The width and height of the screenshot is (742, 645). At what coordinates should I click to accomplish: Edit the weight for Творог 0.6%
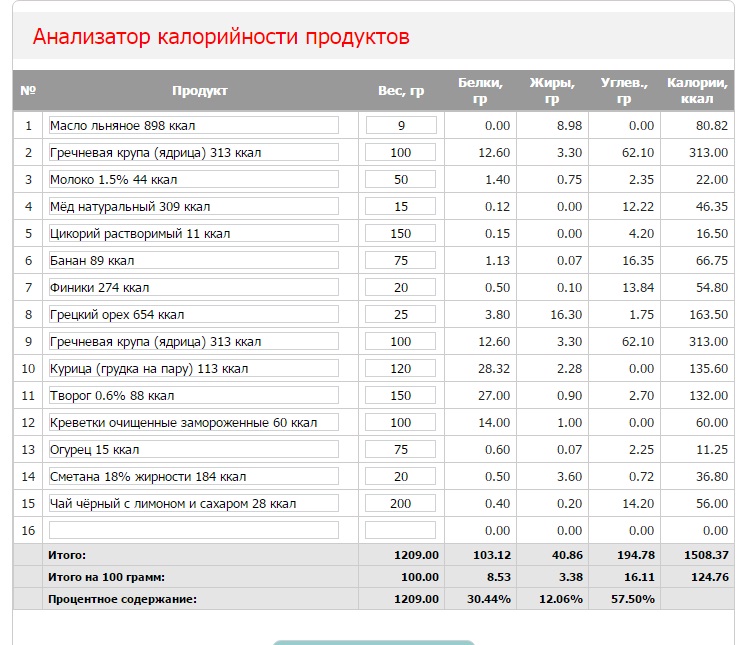(x=401, y=396)
